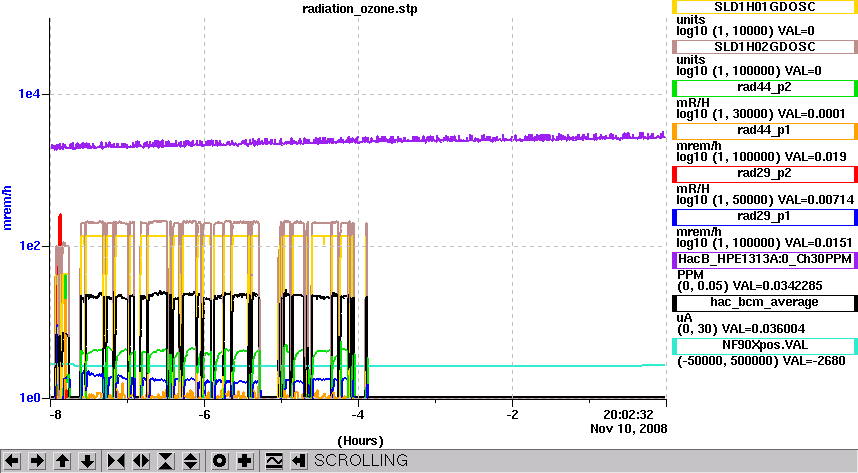Click the 1e0 y-axis label
The image size is (858, 473).
click(29, 397)
